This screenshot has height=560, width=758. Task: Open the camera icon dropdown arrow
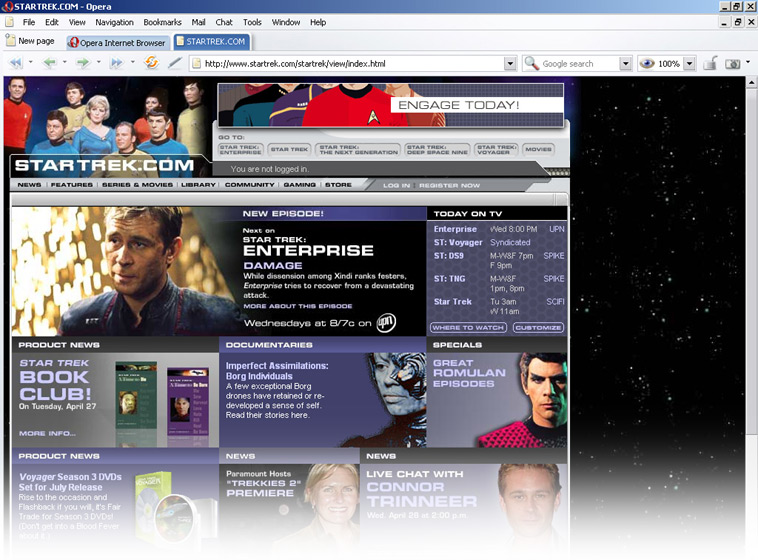[748, 62]
